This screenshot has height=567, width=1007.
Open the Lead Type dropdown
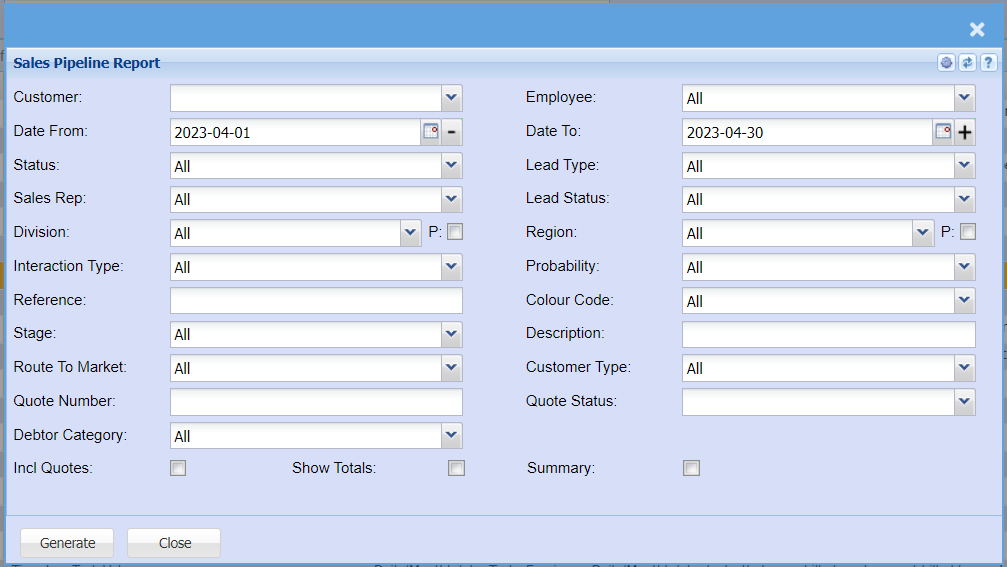[x=964, y=166]
